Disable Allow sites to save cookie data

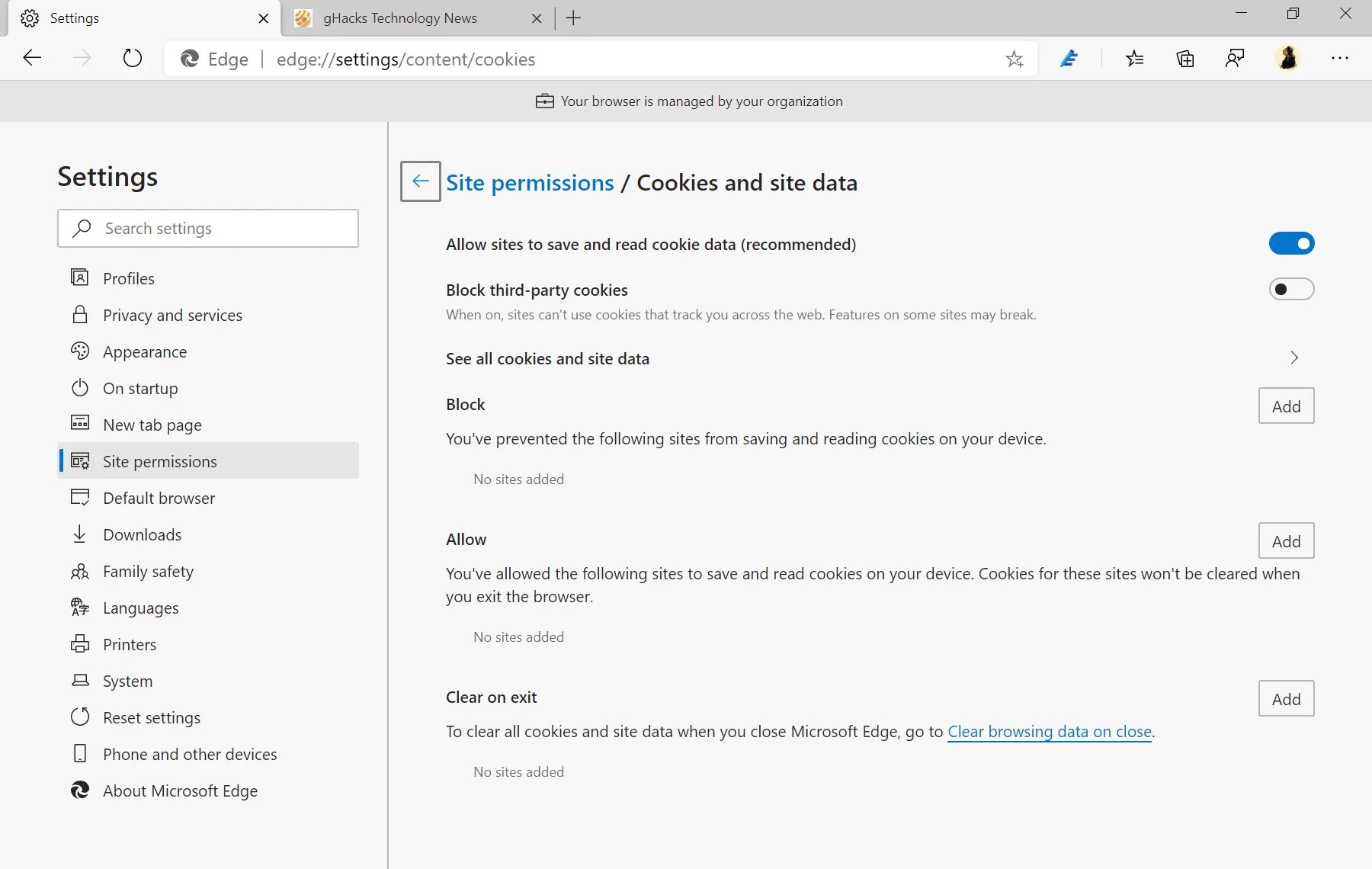1291,244
